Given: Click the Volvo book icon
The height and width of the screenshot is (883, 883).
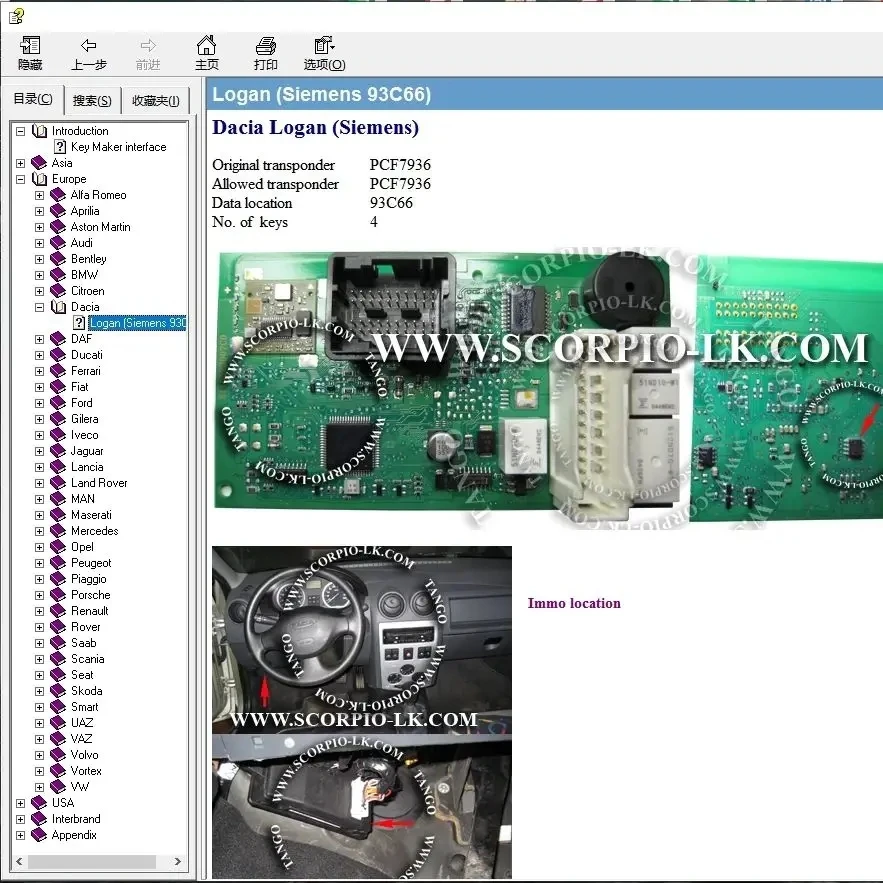Looking at the screenshot, I should (x=58, y=755).
